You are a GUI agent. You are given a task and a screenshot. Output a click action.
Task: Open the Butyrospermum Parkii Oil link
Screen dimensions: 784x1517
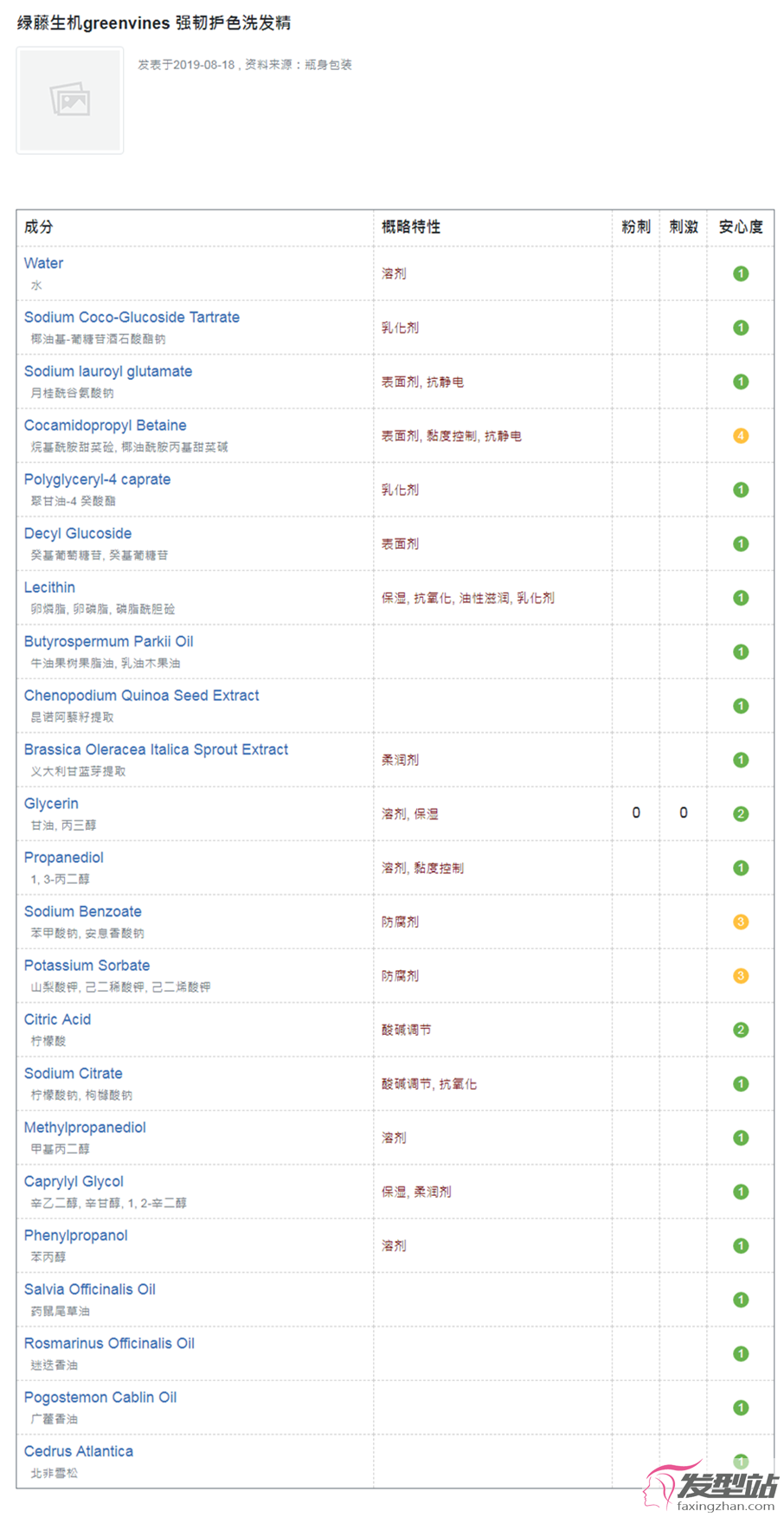pos(108,642)
